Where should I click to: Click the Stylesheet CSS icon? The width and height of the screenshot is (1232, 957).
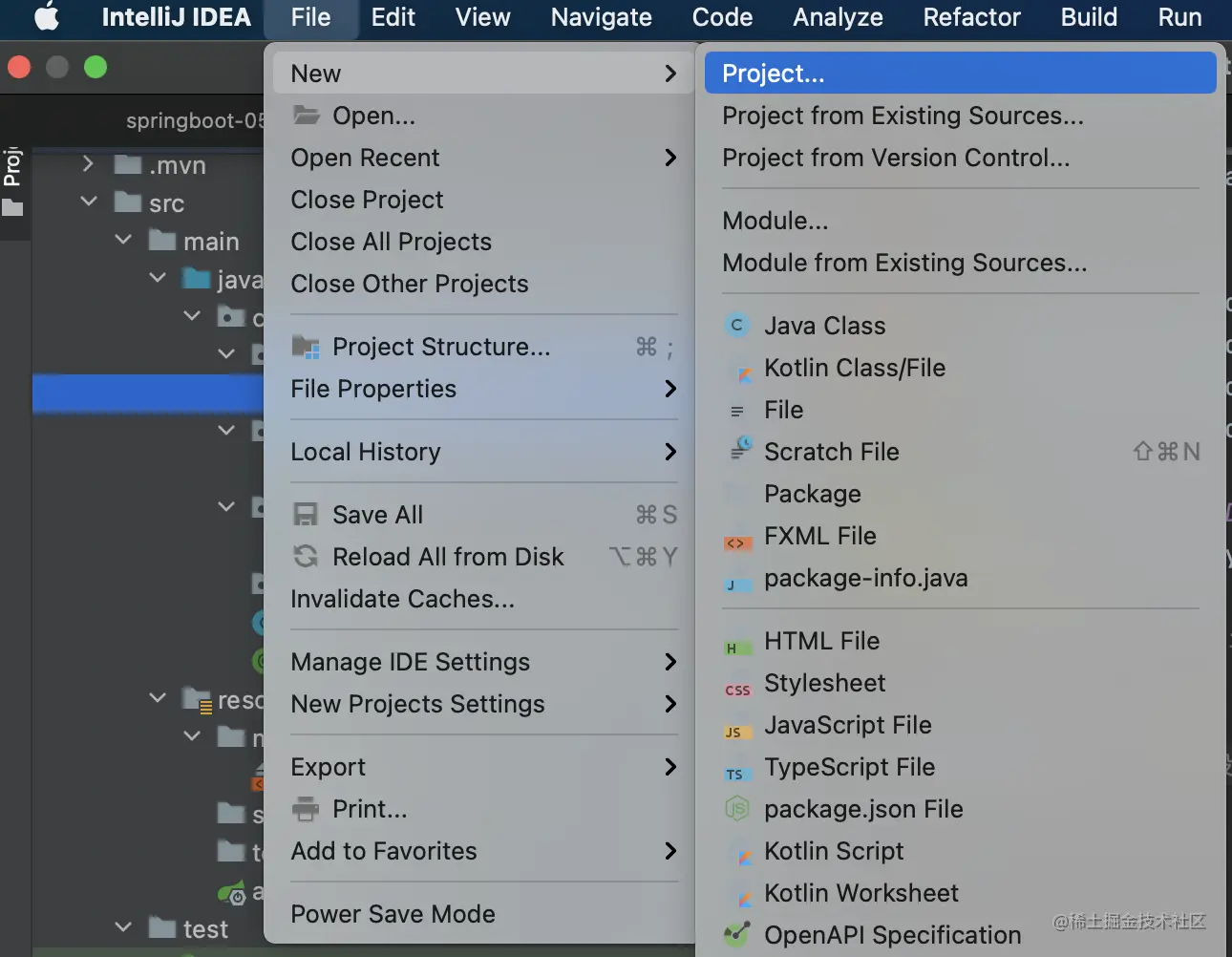coord(736,690)
